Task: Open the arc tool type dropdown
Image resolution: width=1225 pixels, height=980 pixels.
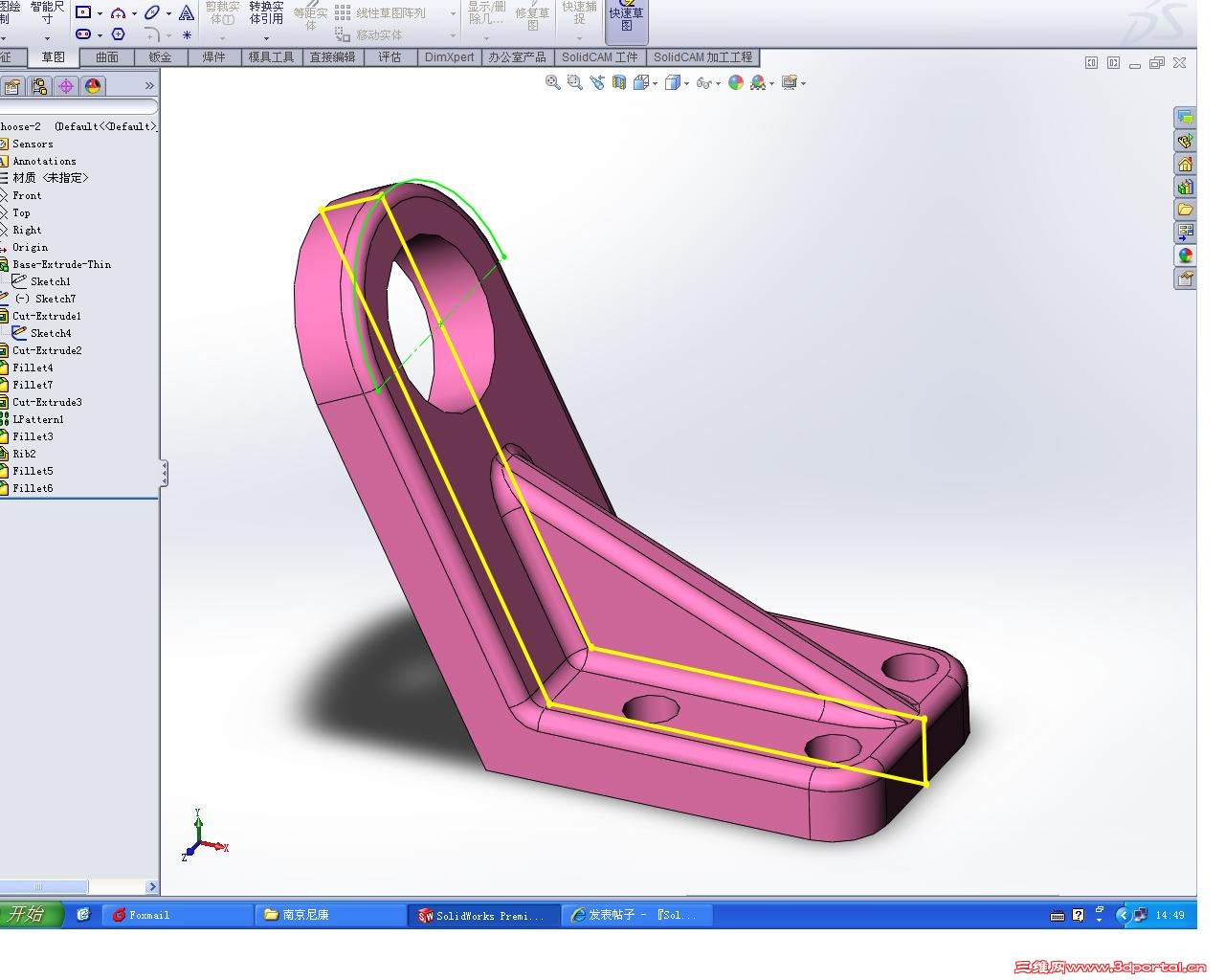Action: point(134,13)
